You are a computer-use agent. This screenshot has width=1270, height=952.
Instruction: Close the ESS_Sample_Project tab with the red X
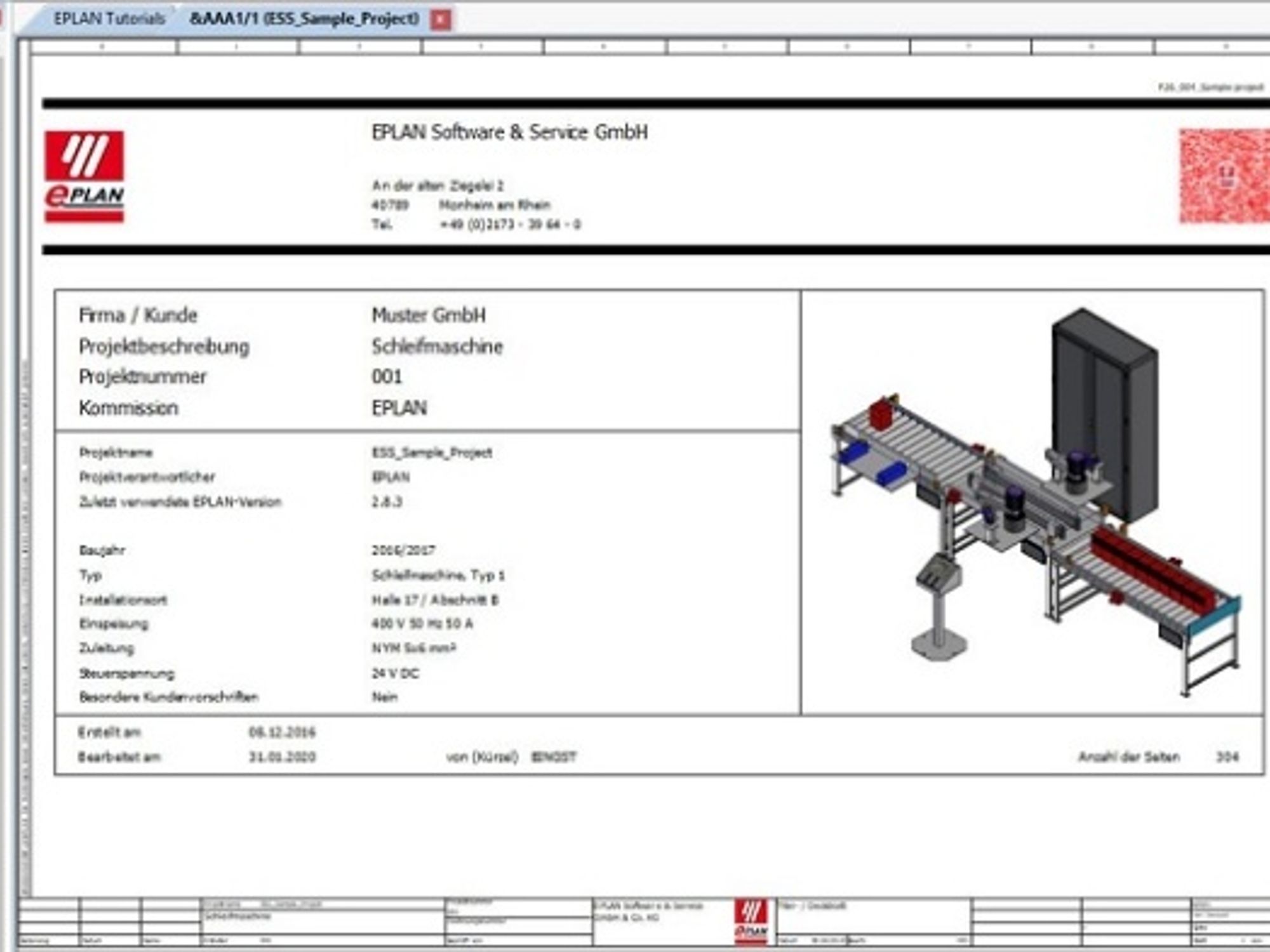(441, 20)
